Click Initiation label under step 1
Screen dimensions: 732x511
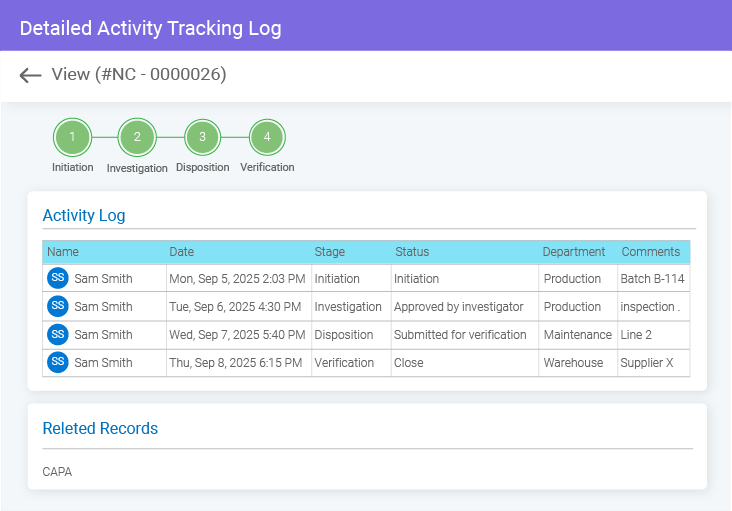72,167
